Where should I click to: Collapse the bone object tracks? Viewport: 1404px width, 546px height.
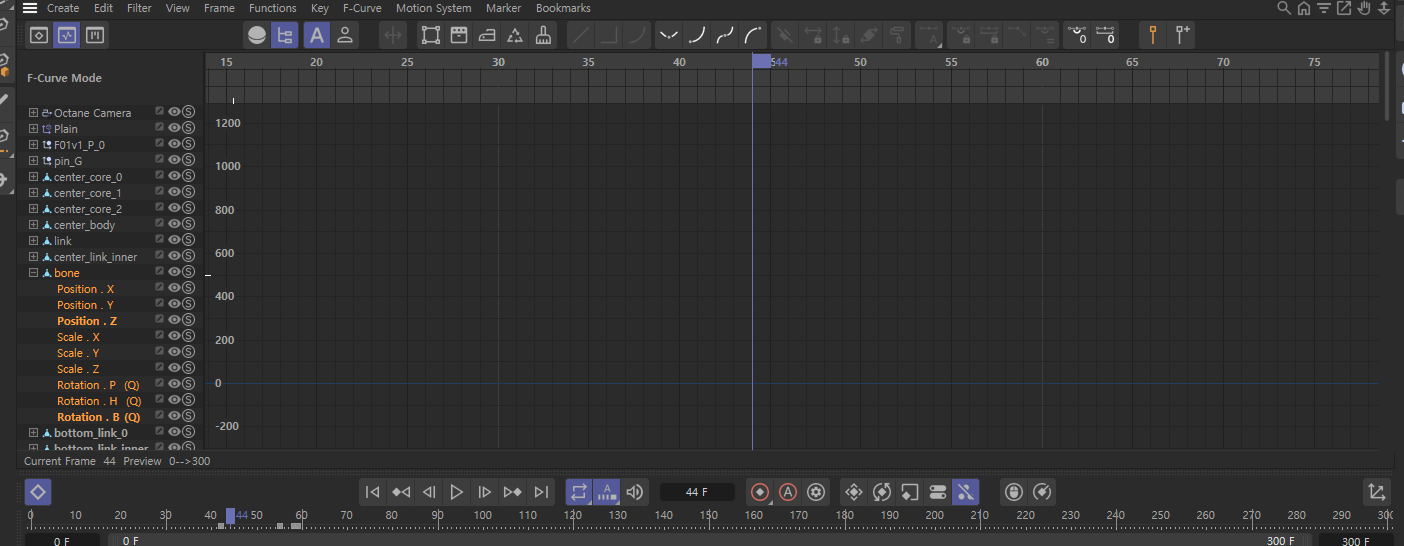pyautogui.click(x=33, y=273)
